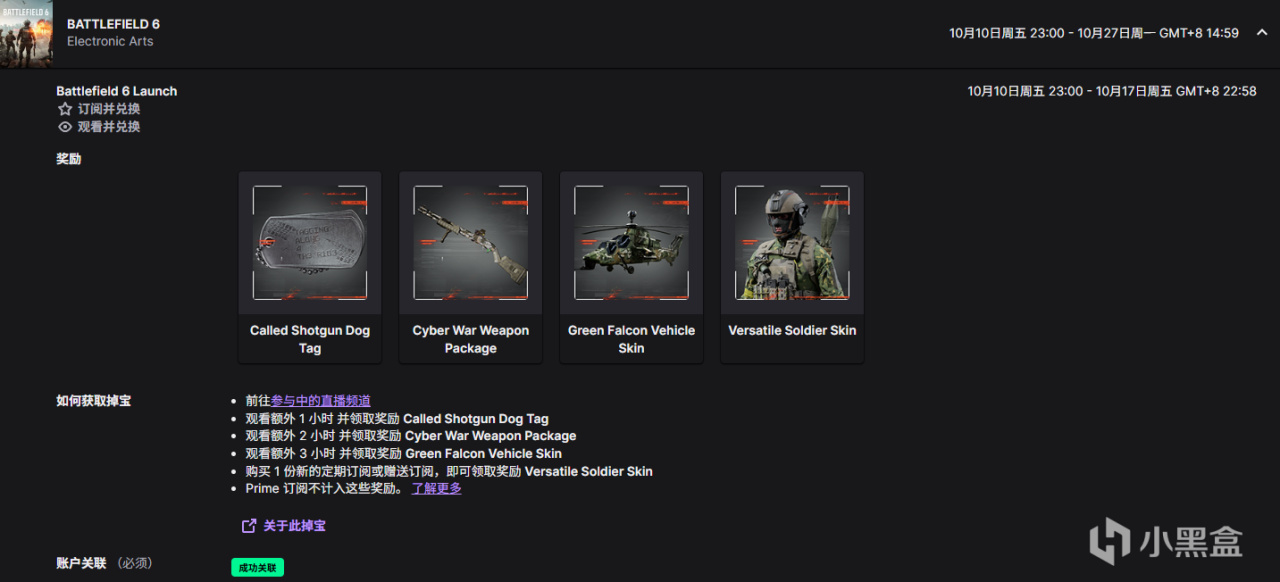1280x582 pixels.
Task: Click the green 成功关联 badge
Action: click(x=258, y=568)
